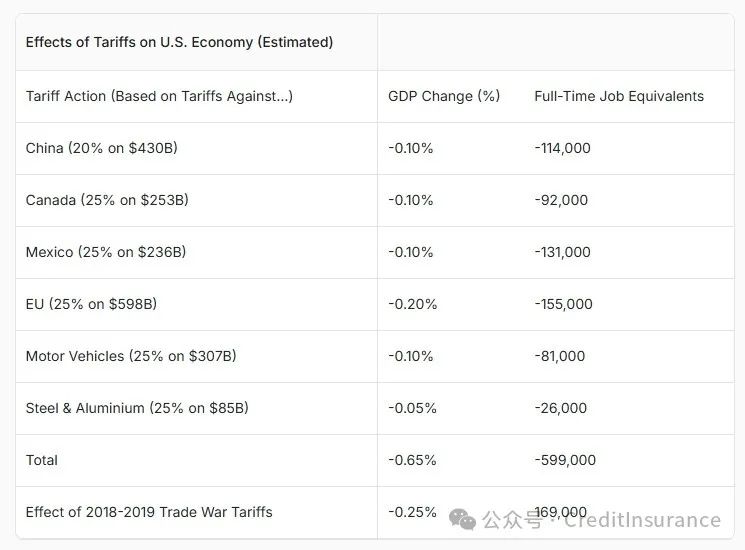Select the -131,000 jobs value for Mexico
Screen dimensions: 745x550
(562, 252)
